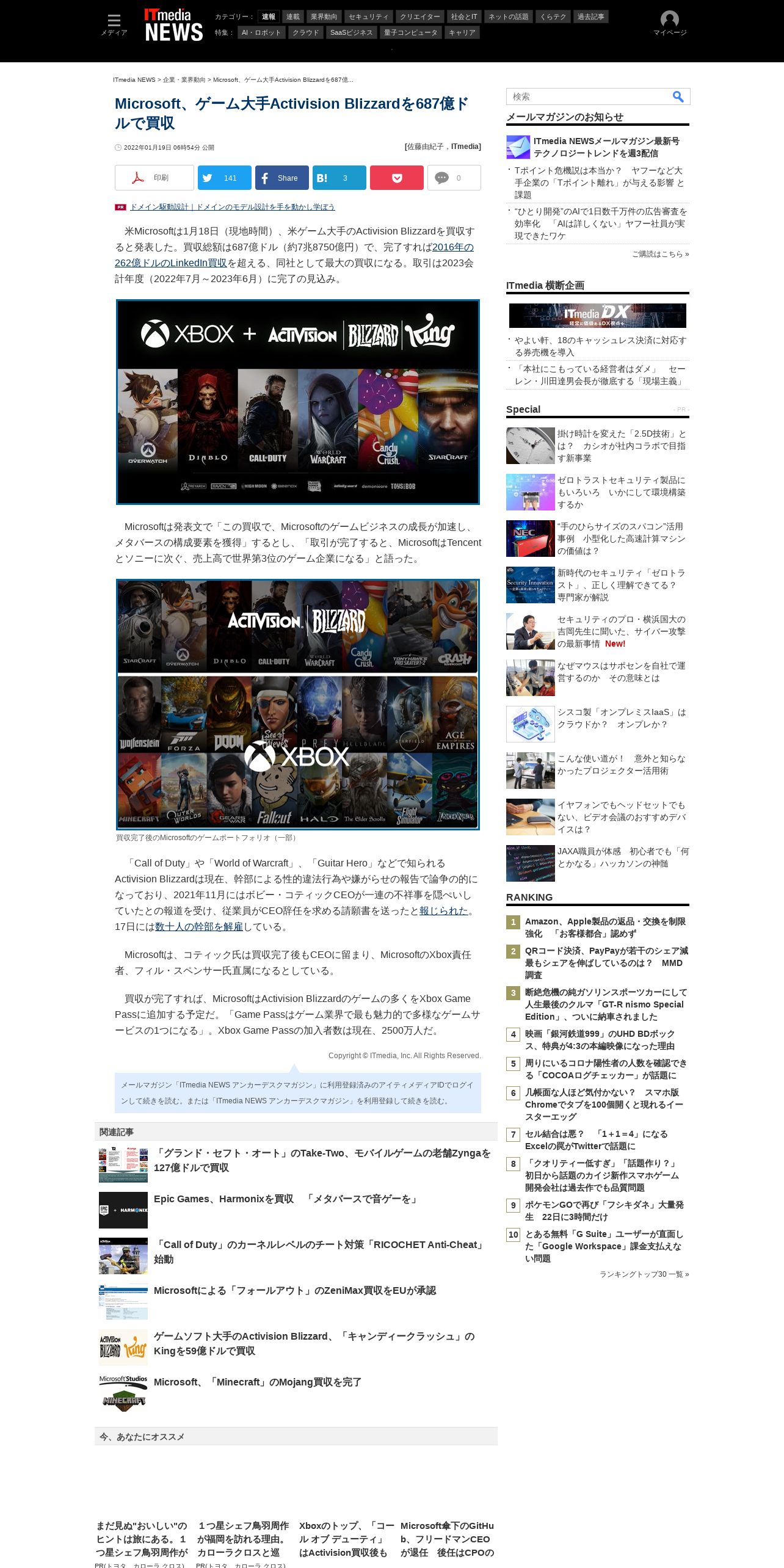784x1568 pixels.
Task: Select the 速報 category tab
Action: pyautogui.click(x=269, y=16)
